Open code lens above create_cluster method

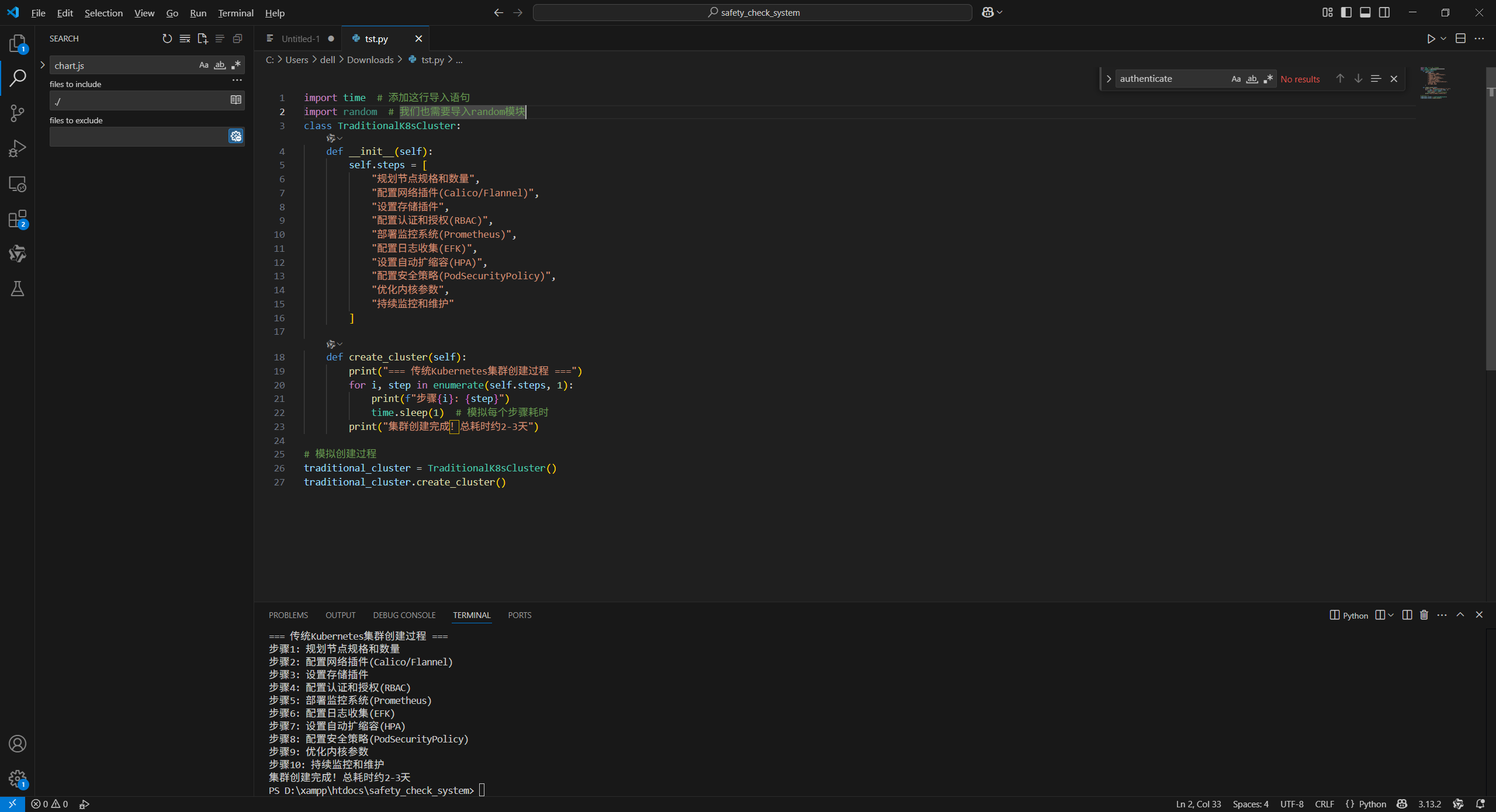click(334, 344)
